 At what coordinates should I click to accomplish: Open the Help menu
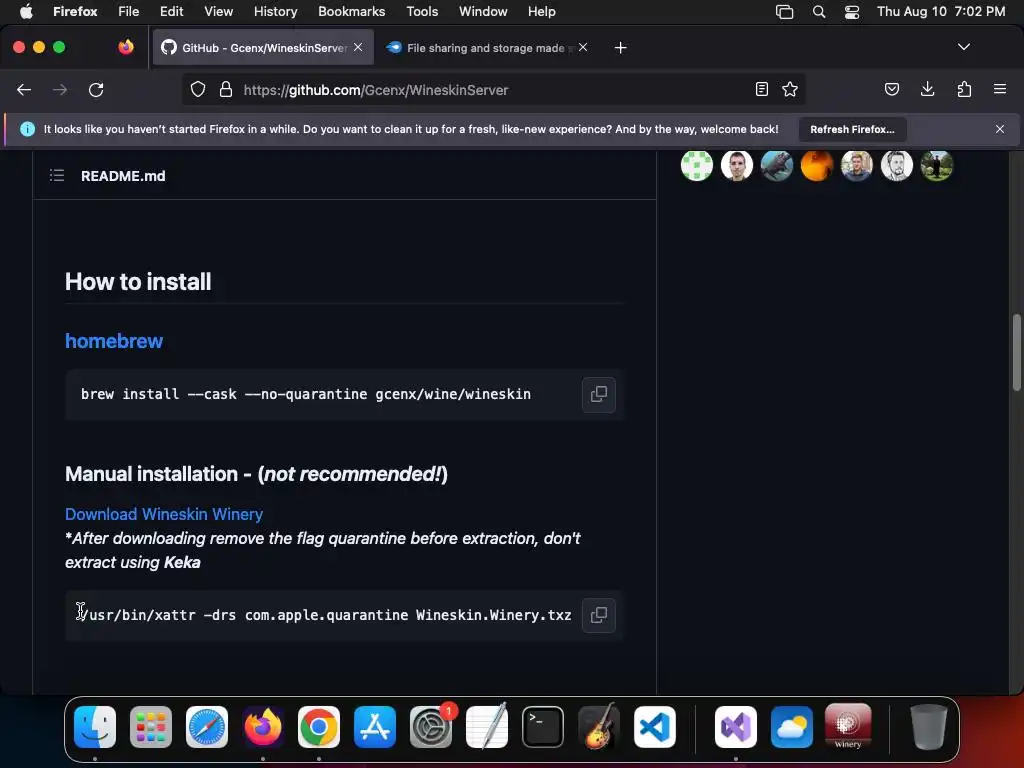point(541,11)
